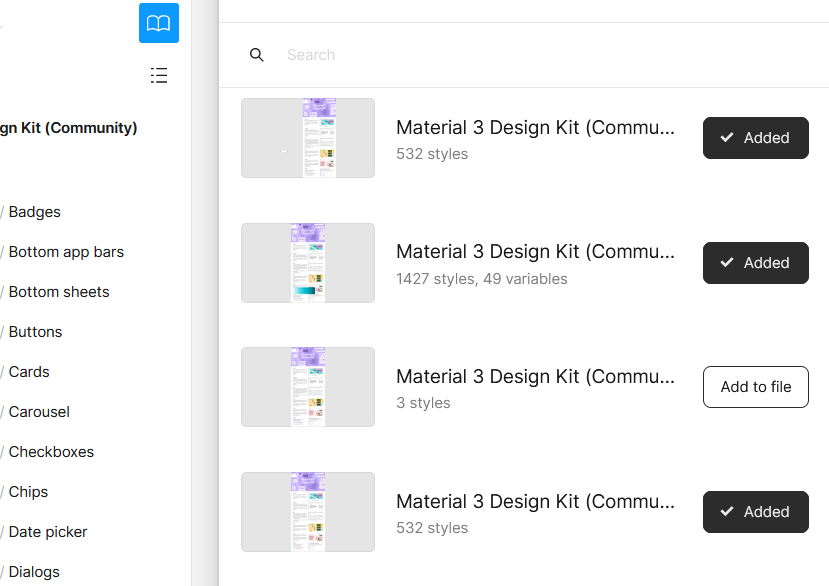Select Material 3 Design Kit with 49 variables

535,252
